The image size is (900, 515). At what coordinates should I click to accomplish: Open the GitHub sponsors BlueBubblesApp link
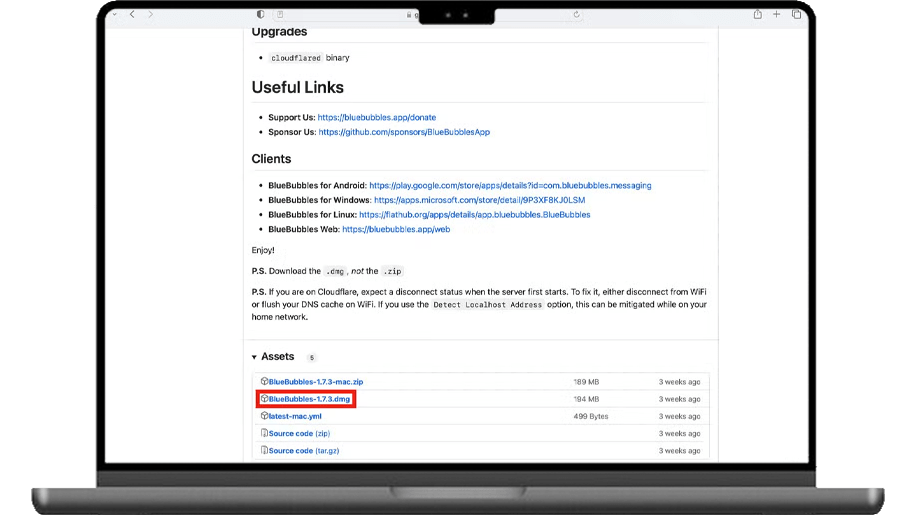(x=404, y=132)
